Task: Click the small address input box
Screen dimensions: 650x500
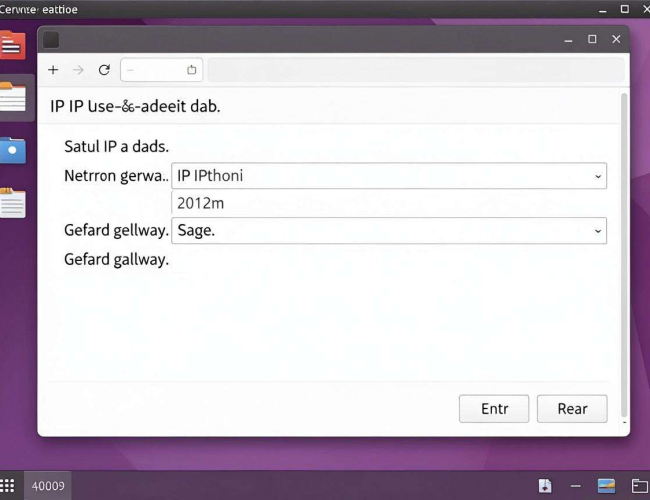Action: [x=162, y=70]
